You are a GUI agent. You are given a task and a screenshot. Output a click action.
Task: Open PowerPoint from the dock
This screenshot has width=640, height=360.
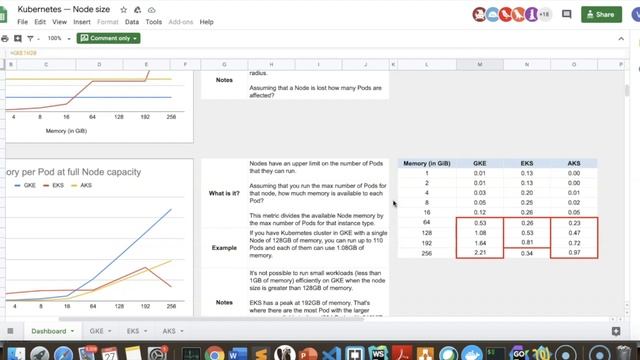pyautogui.click(x=308, y=353)
